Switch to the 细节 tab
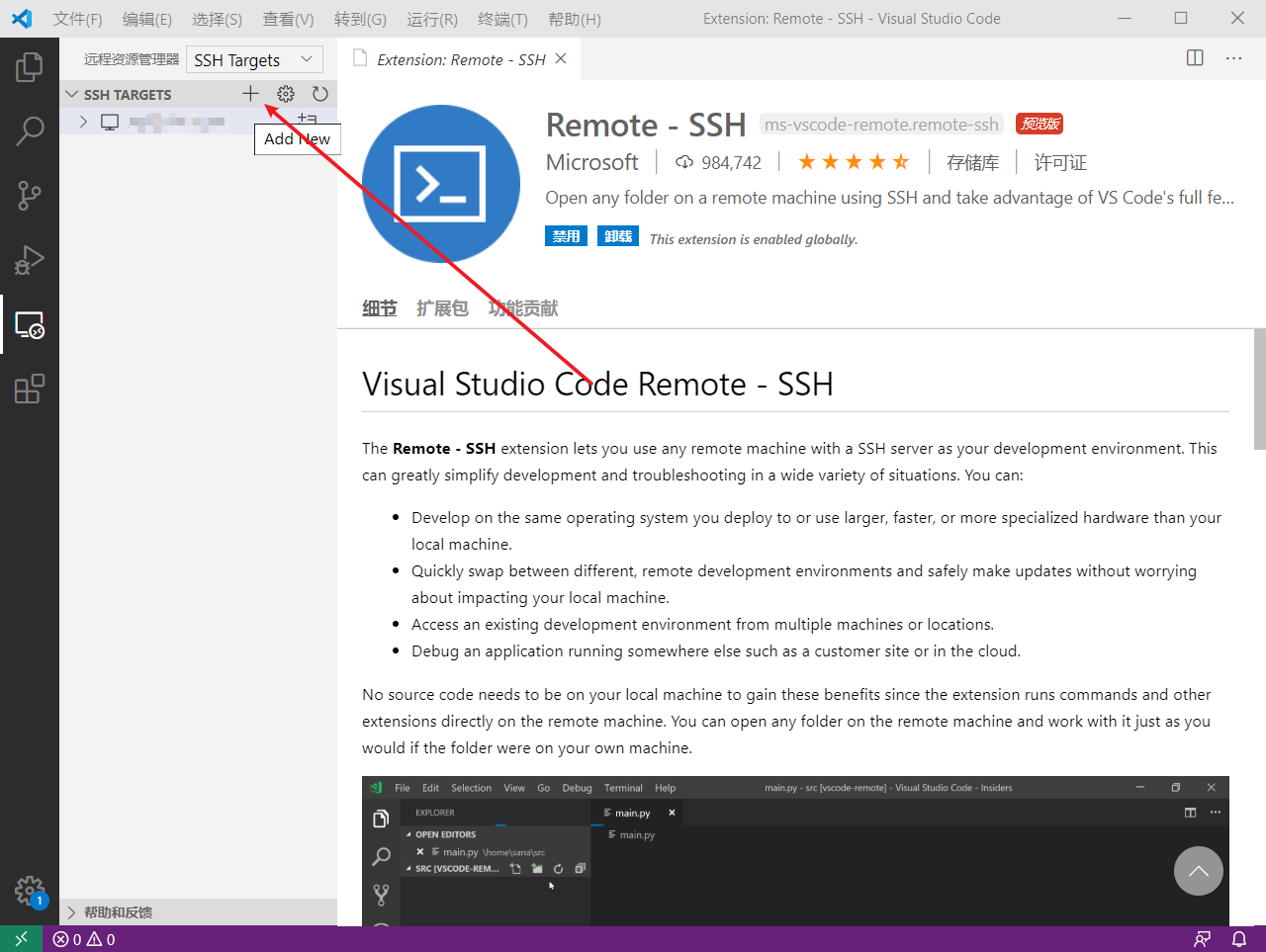Image resolution: width=1266 pixels, height=952 pixels. (379, 308)
